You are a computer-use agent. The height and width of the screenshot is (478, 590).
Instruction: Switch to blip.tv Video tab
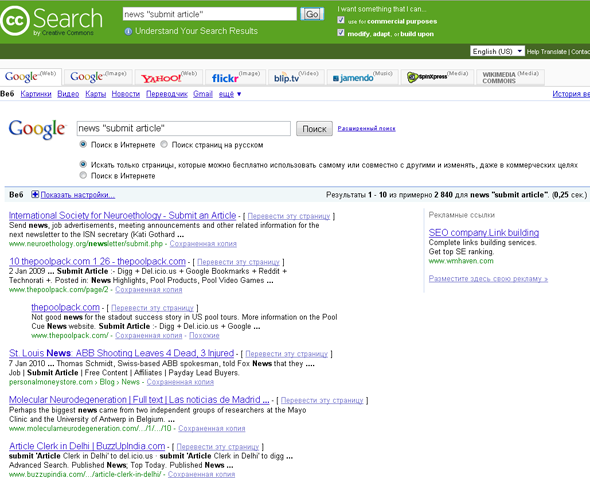click(x=296, y=77)
